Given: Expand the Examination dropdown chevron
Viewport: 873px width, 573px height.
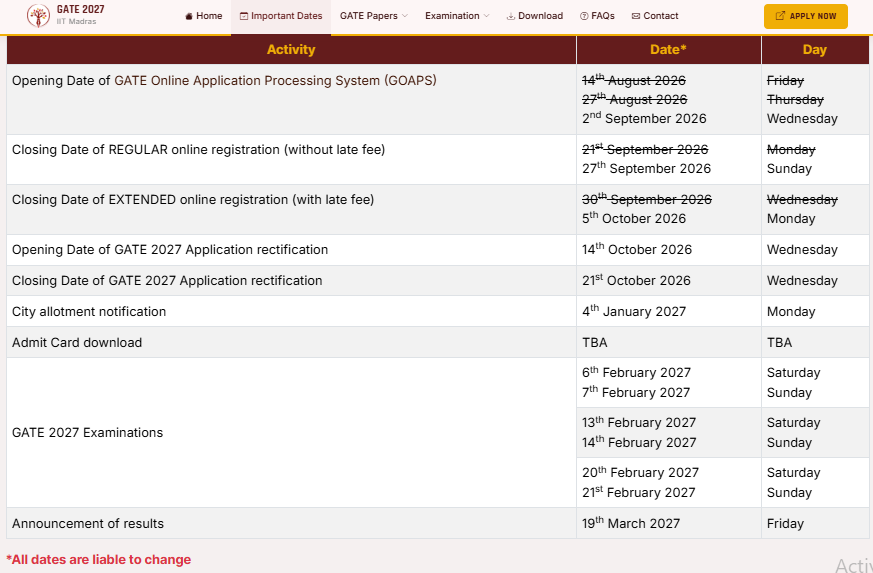Looking at the screenshot, I should point(487,16).
